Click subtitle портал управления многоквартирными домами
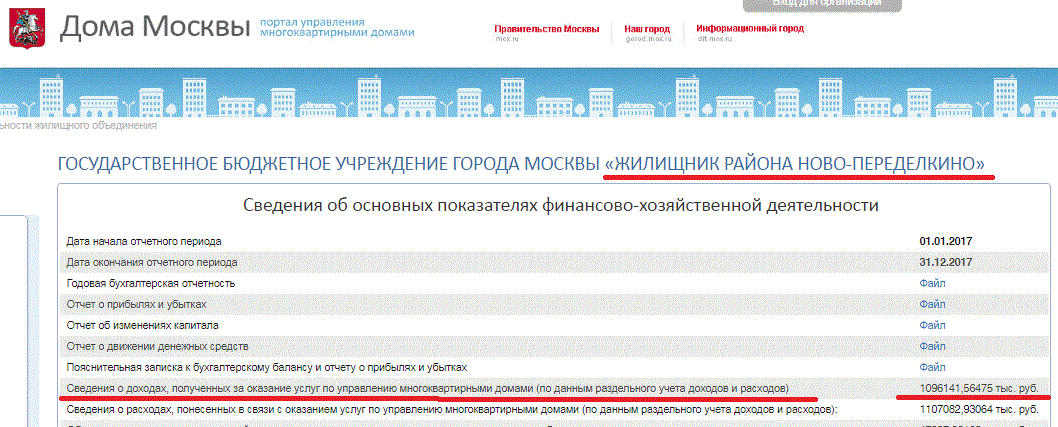 [x=337, y=27]
